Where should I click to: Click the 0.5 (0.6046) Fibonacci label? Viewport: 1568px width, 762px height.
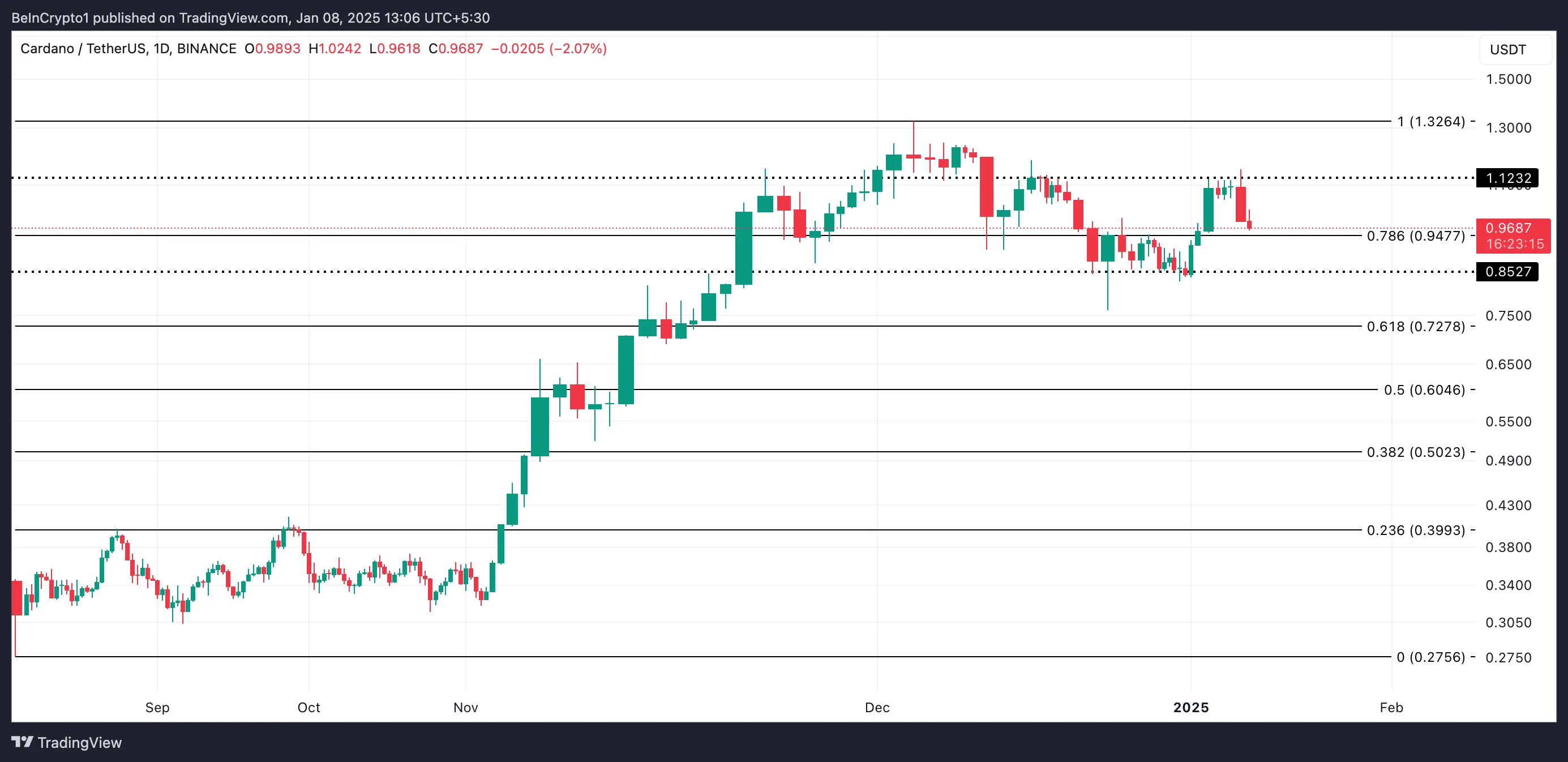click(x=1424, y=390)
